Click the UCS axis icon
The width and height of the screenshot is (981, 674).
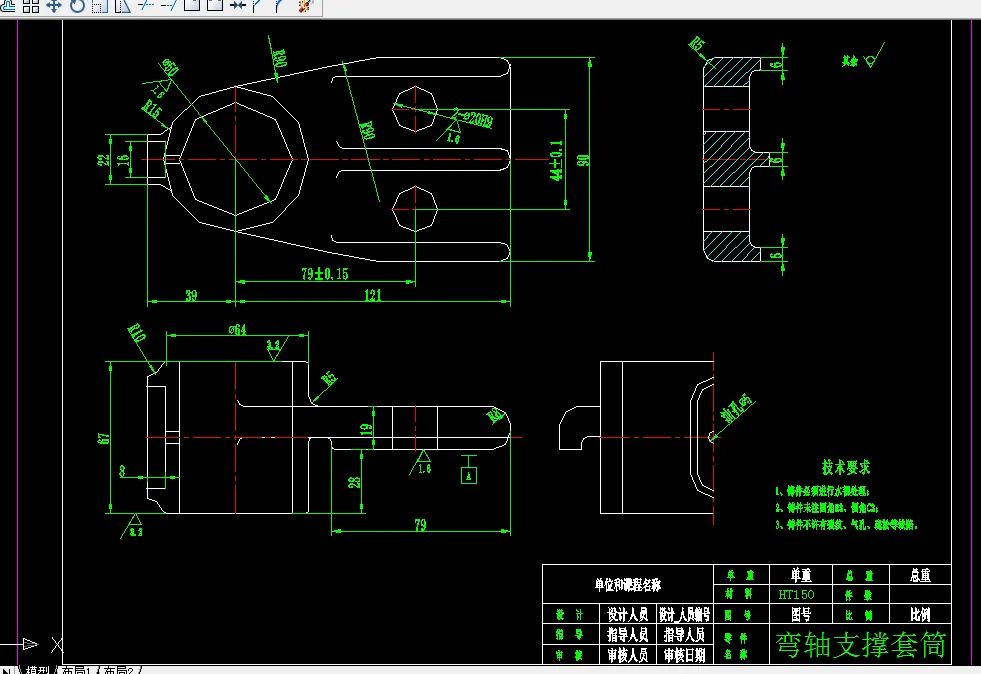31,643
